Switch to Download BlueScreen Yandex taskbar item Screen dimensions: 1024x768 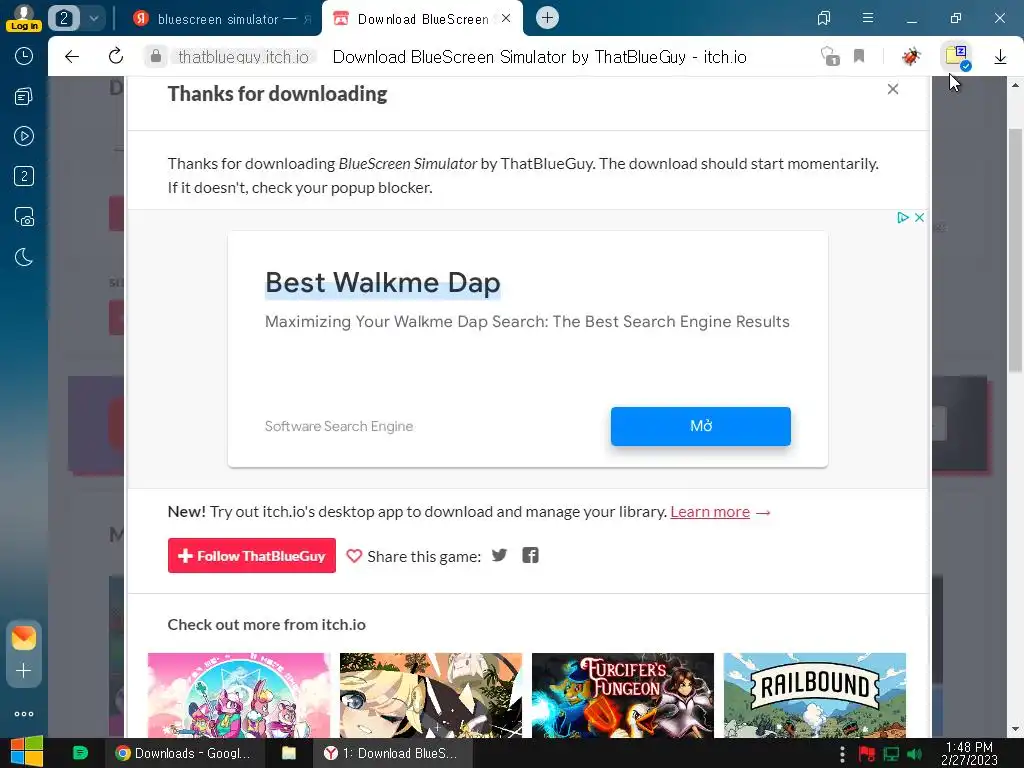coord(391,753)
